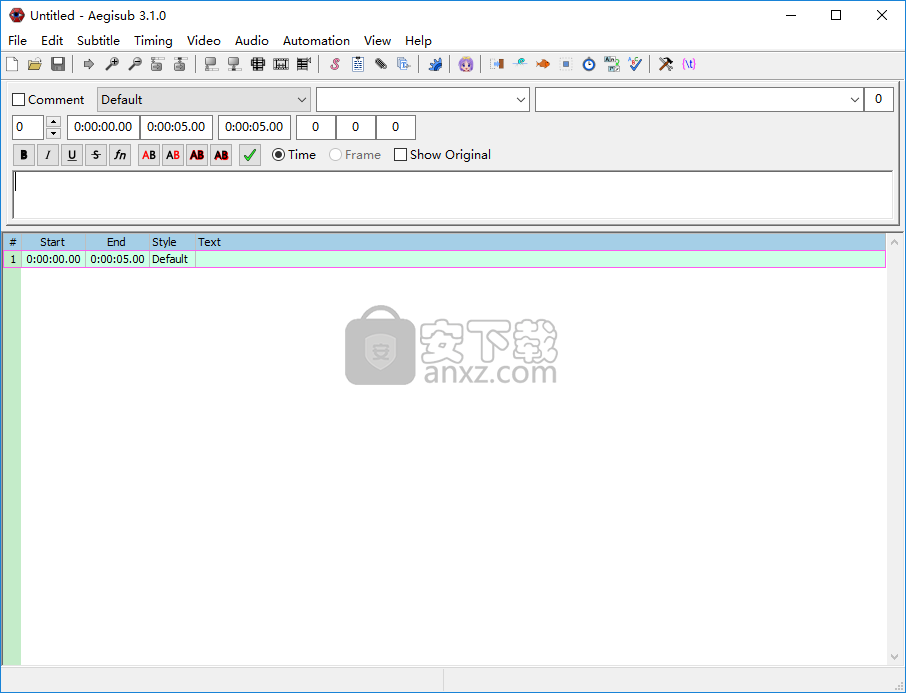Viewport: 906px width, 693px height.
Task: Snap subtitle start to video icon
Action: [157, 64]
